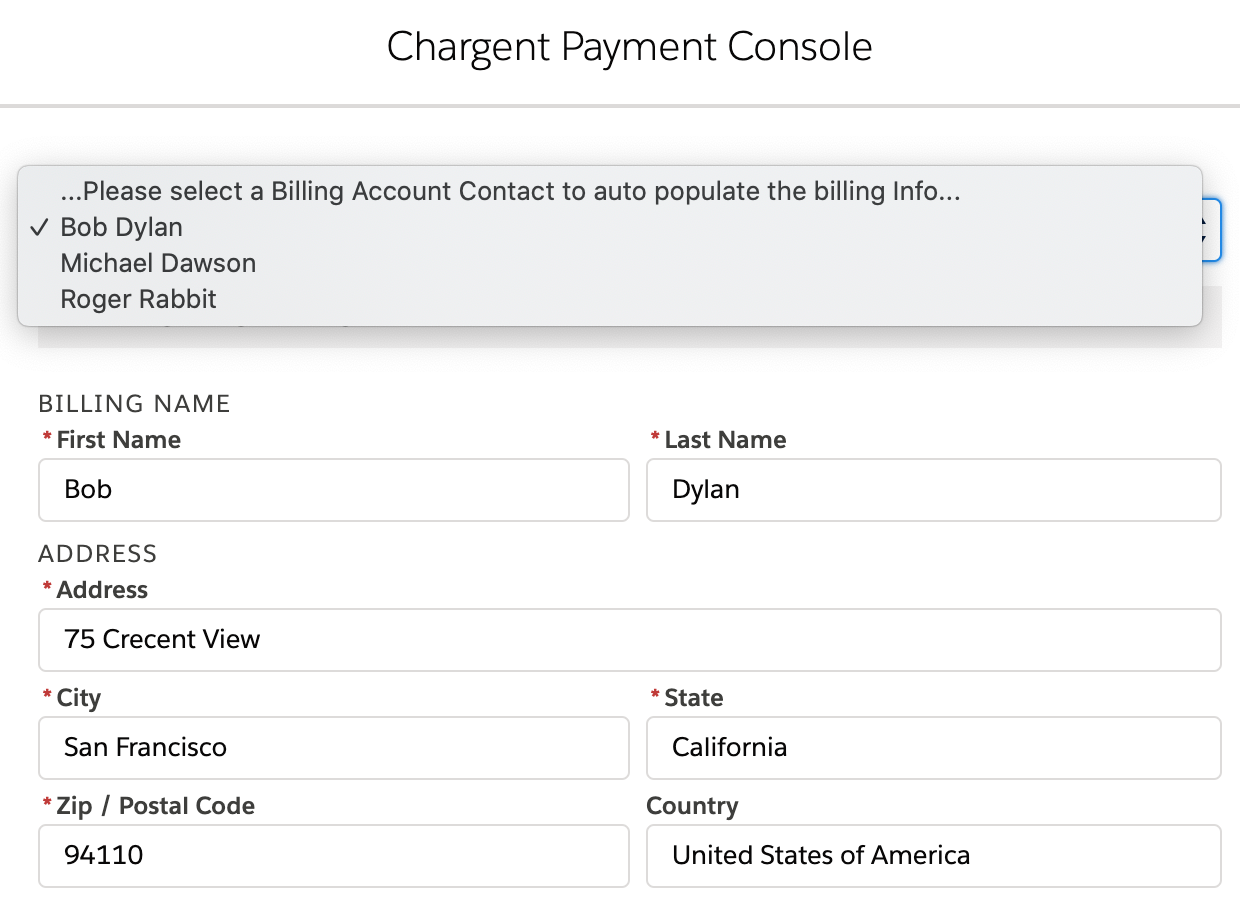The height and width of the screenshot is (902, 1240).
Task: Click the checkmark next to Bob Dylan
Action: tap(37, 227)
